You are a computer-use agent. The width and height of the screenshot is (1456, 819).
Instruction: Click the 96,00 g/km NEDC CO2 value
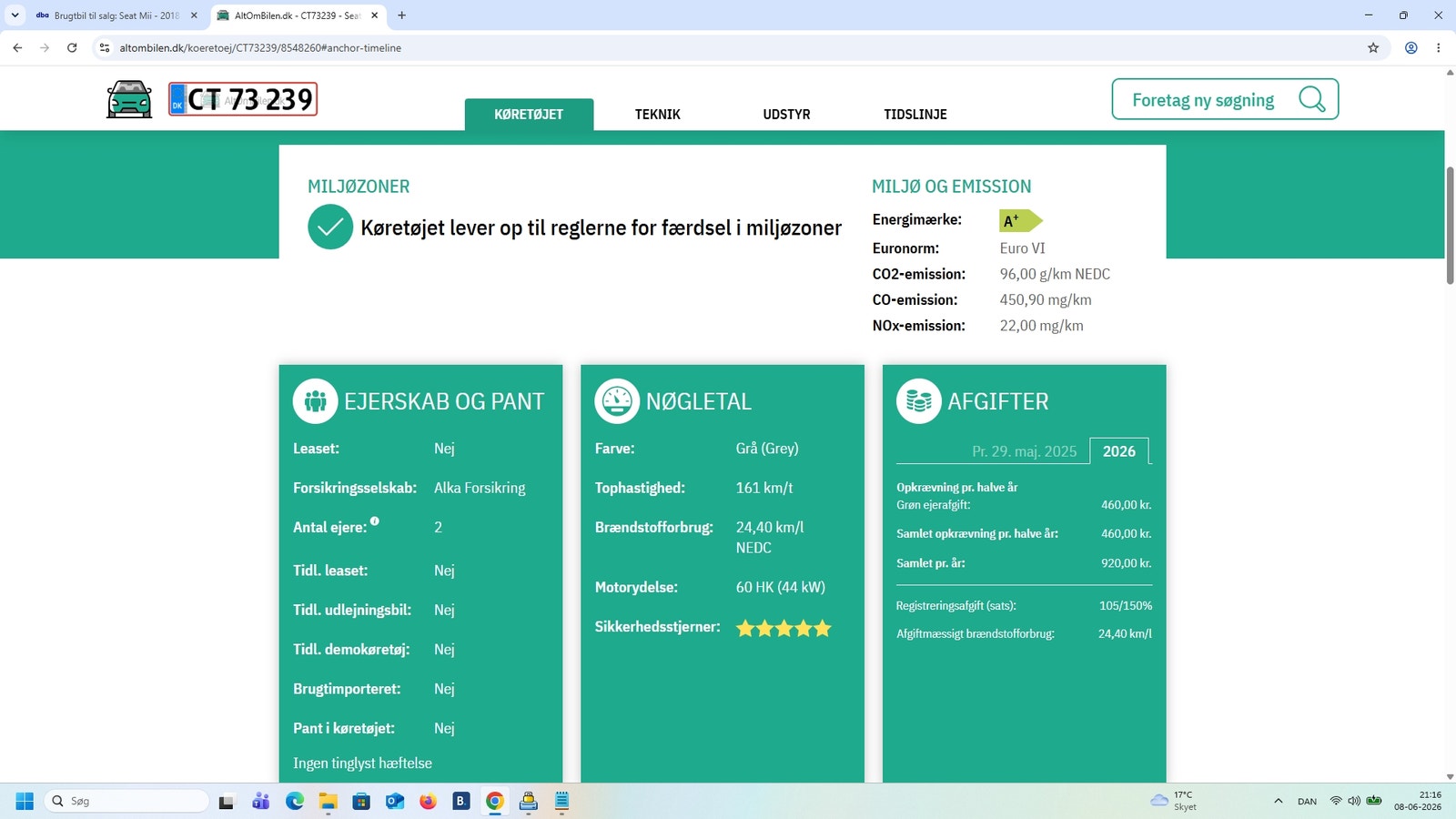[1055, 274]
